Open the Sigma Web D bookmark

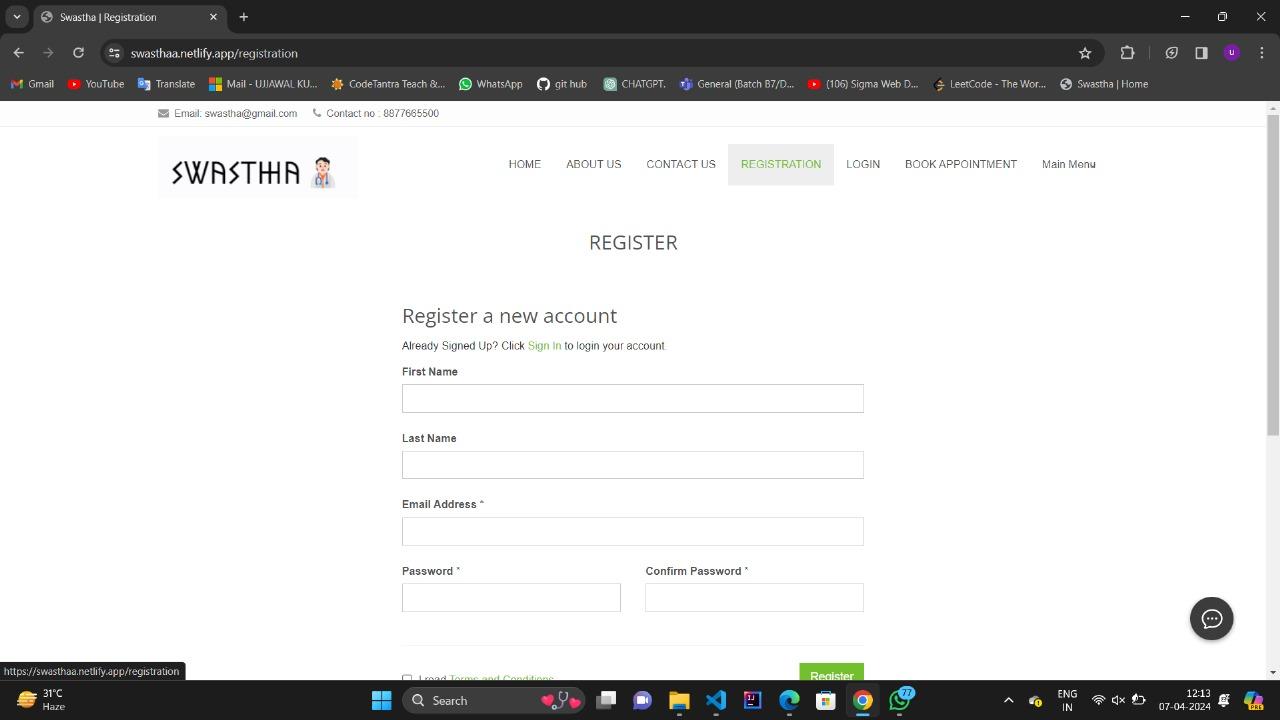coord(862,84)
